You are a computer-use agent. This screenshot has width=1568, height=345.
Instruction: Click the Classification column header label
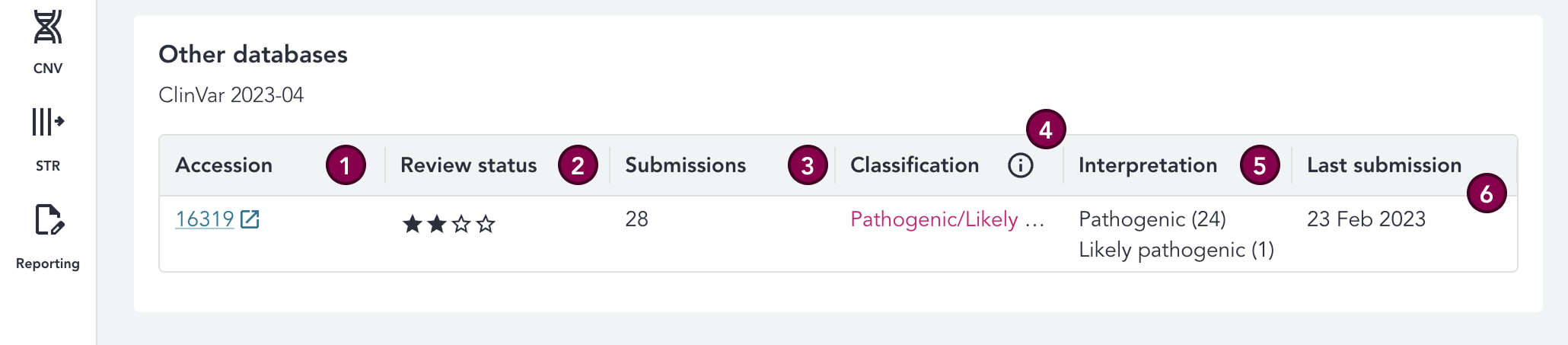click(914, 165)
